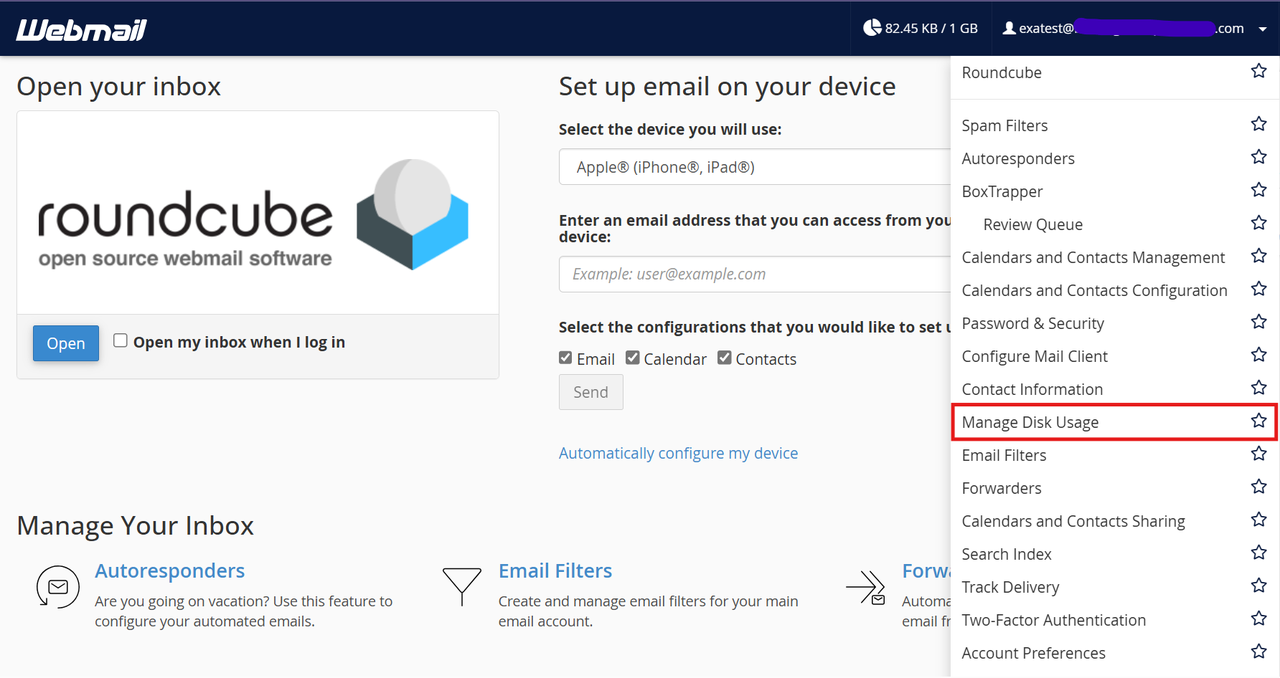Star the Spam Filters entry
The image size is (1280, 678).
[x=1259, y=124]
